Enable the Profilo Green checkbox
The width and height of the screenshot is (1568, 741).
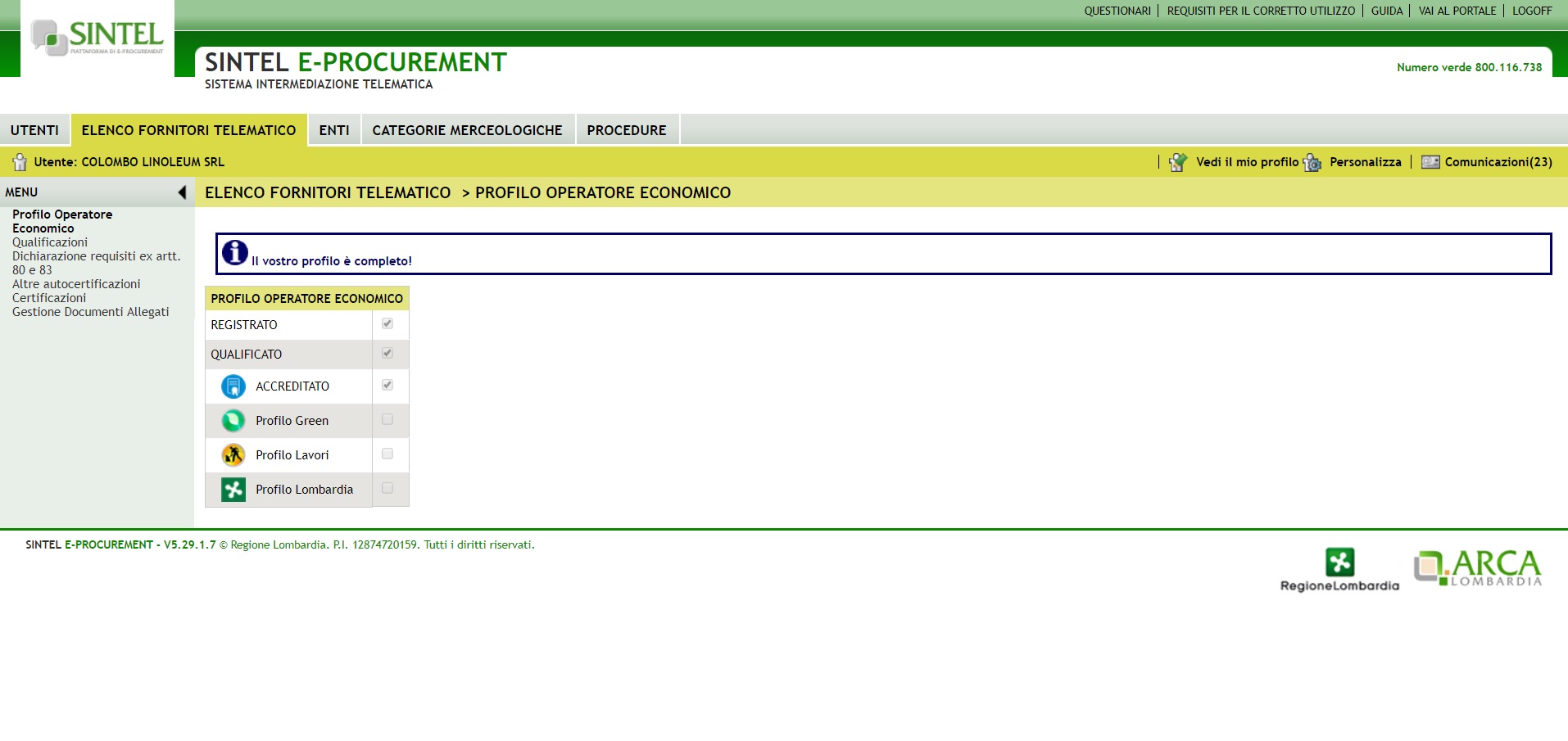[x=387, y=419]
